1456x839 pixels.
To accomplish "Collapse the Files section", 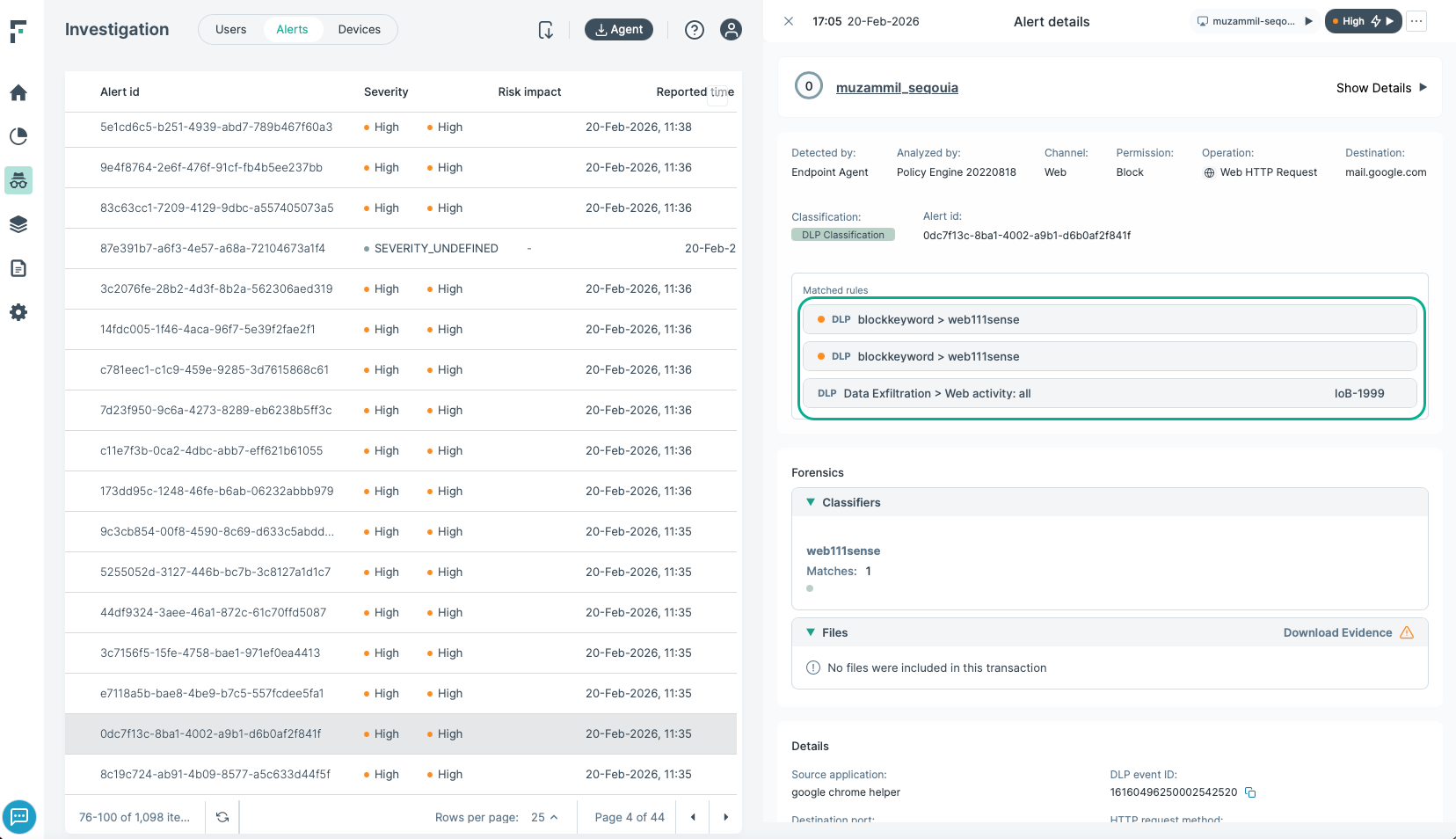I will [x=811, y=632].
